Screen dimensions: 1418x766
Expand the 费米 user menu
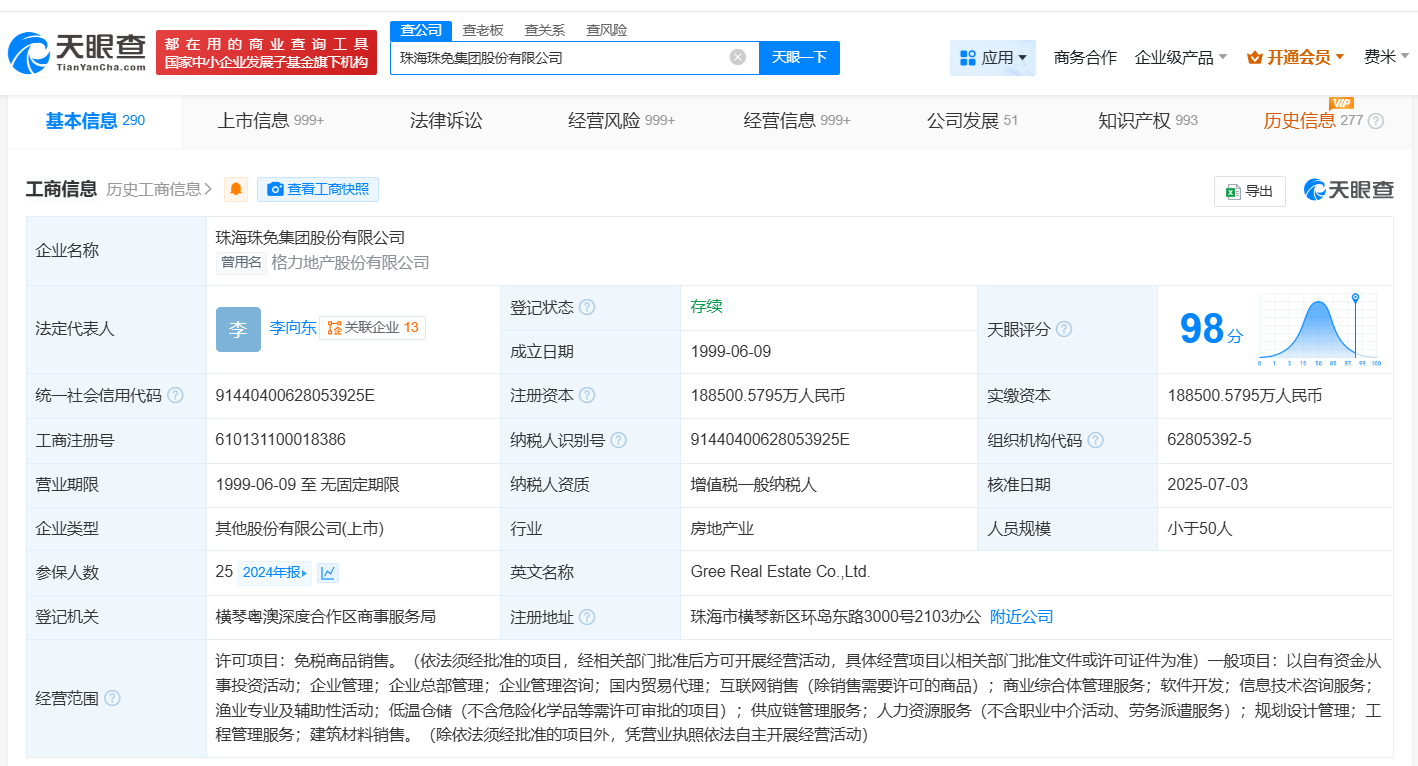click(x=1385, y=57)
